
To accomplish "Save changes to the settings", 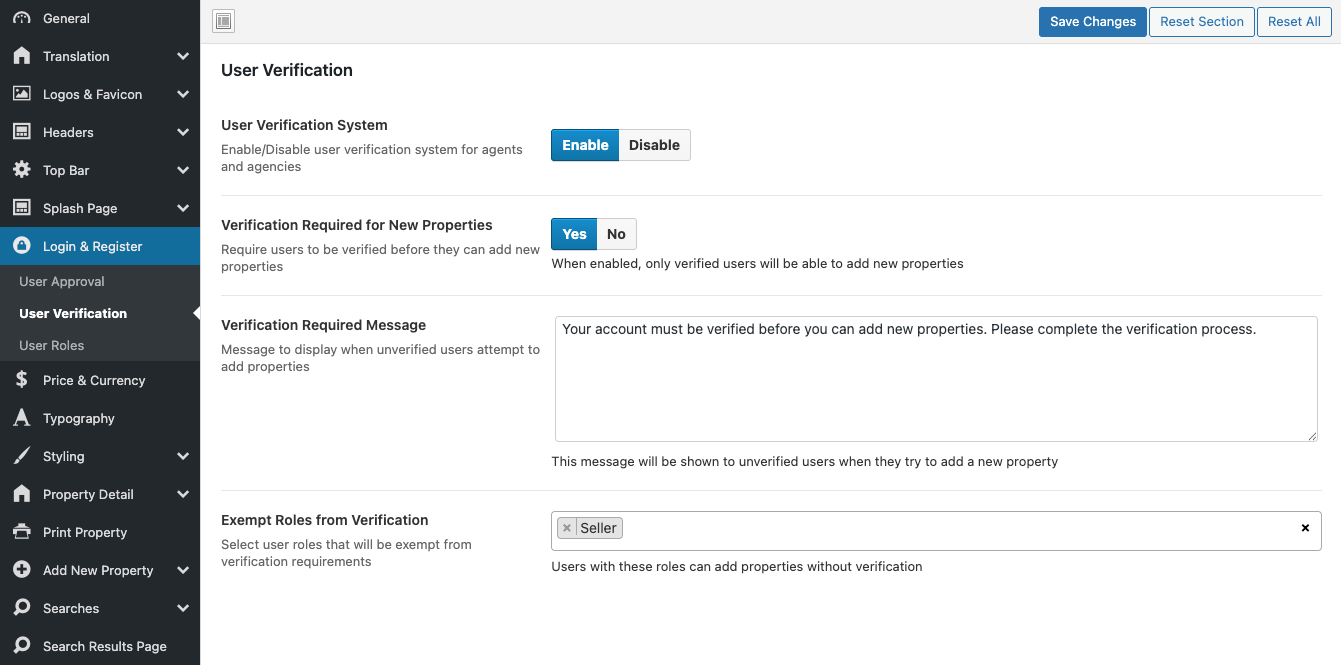I will 1092,21.
